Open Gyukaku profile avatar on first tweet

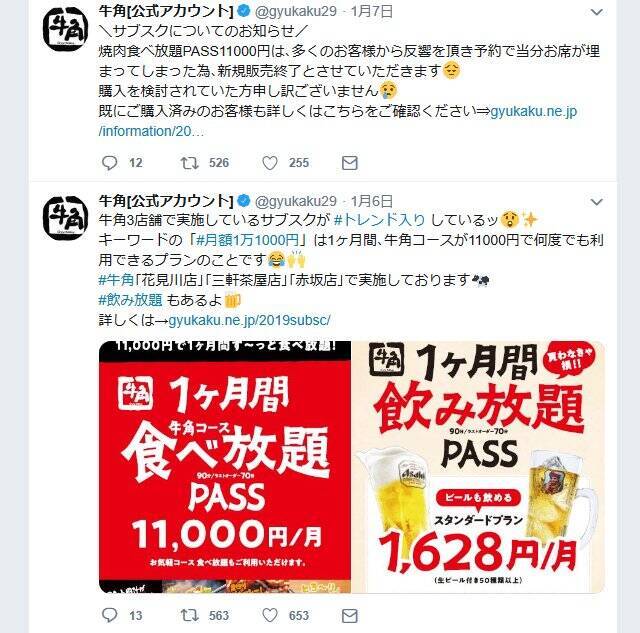[x=65, y=29]
